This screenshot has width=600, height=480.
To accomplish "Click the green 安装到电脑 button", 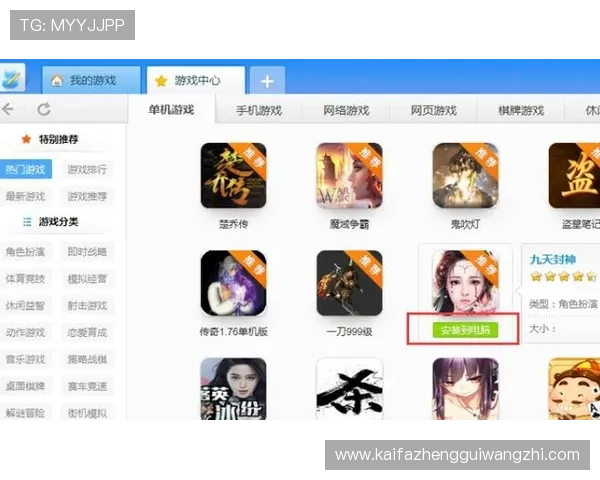I will coord(465,330).
